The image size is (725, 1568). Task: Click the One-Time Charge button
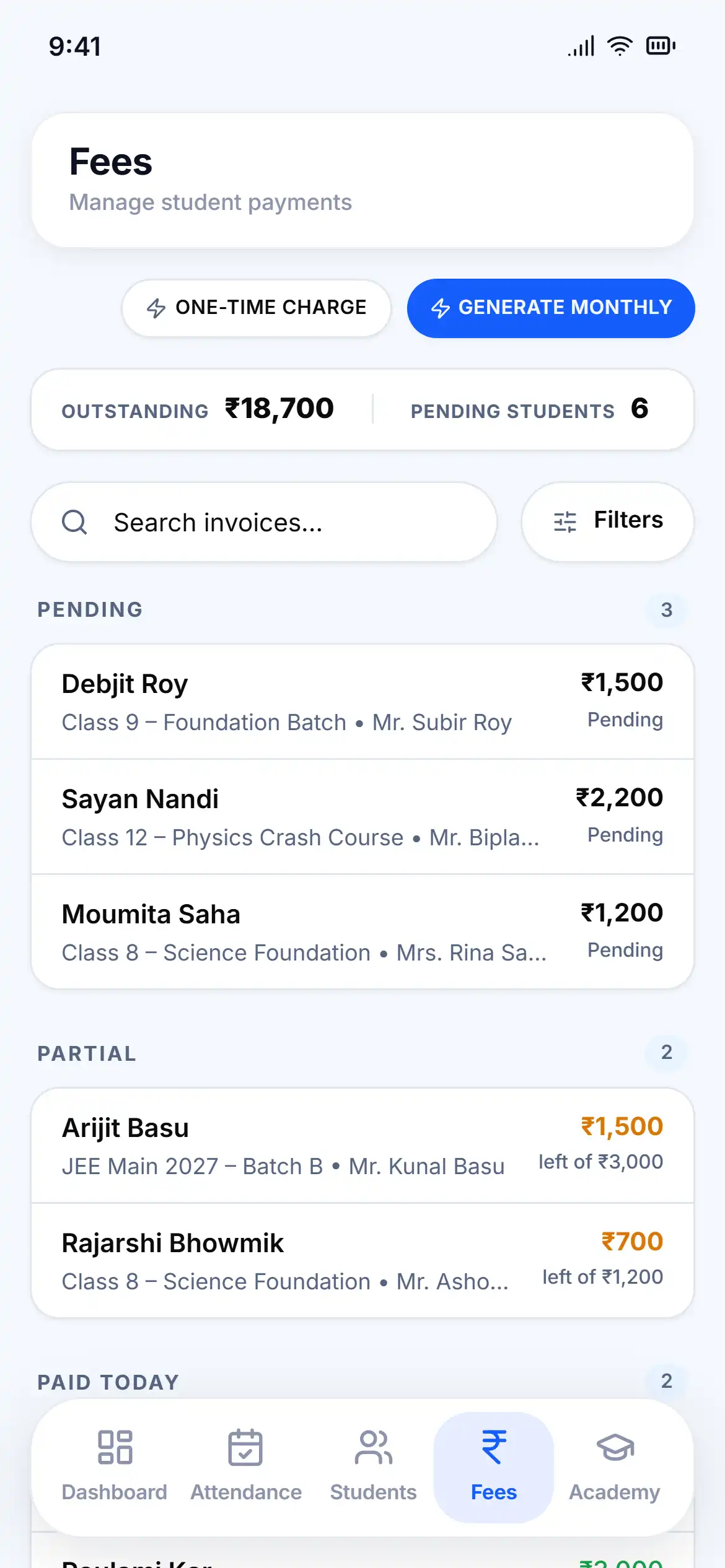point(257,308)
